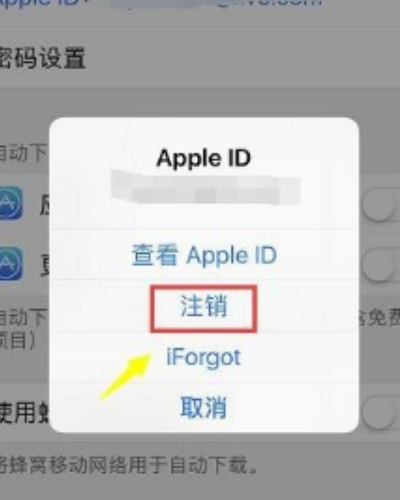Tap the 使用蜂 row label
400x500 pixels.
coord(25,413)
